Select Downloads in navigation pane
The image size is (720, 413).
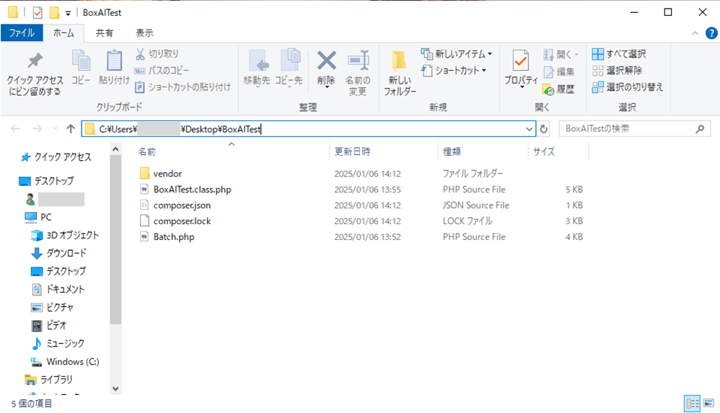pyautogui.click(x=66, y=253)
